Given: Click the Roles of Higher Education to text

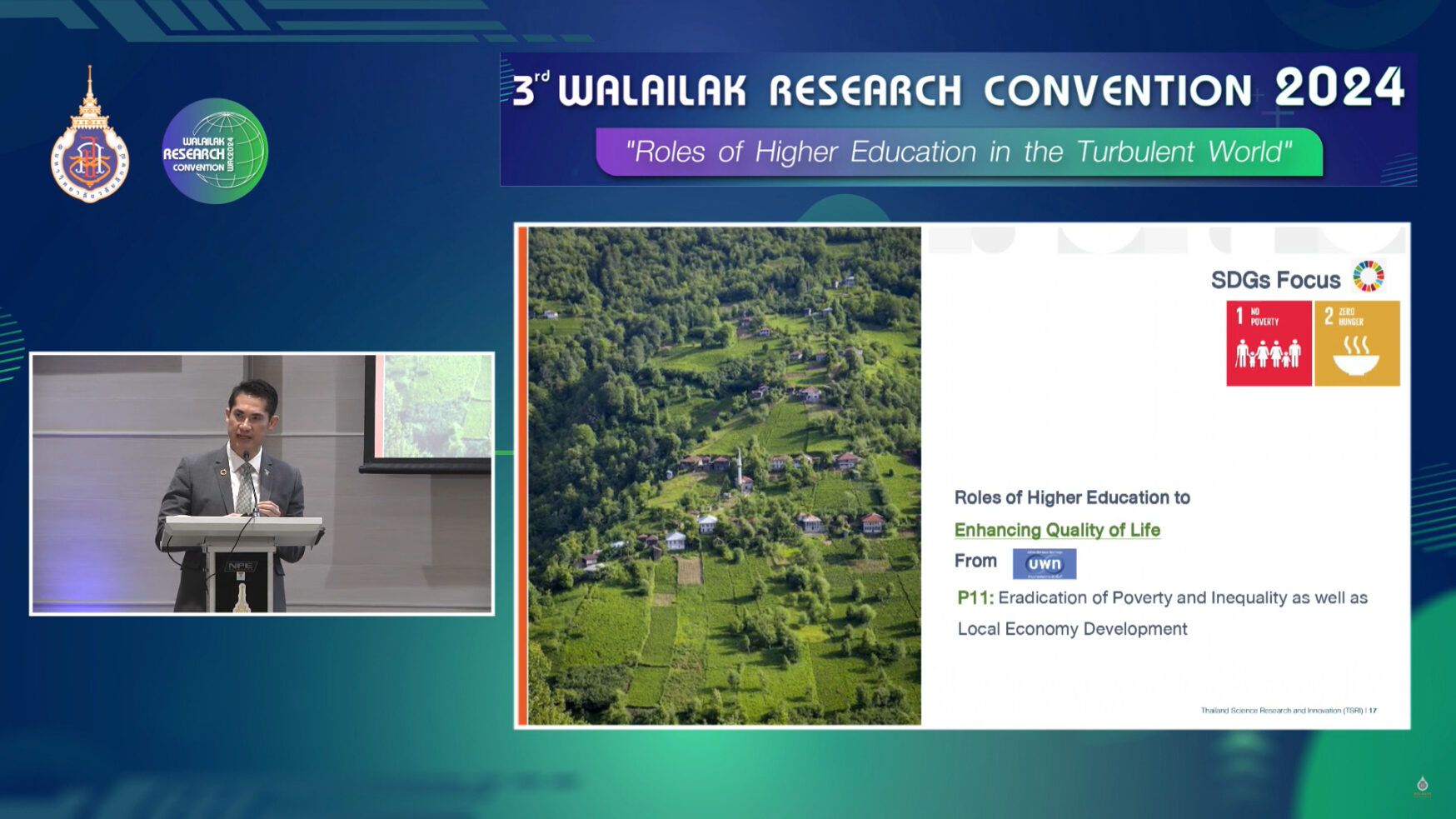Looking at the screenshot, I should (x=1072, y=497).
